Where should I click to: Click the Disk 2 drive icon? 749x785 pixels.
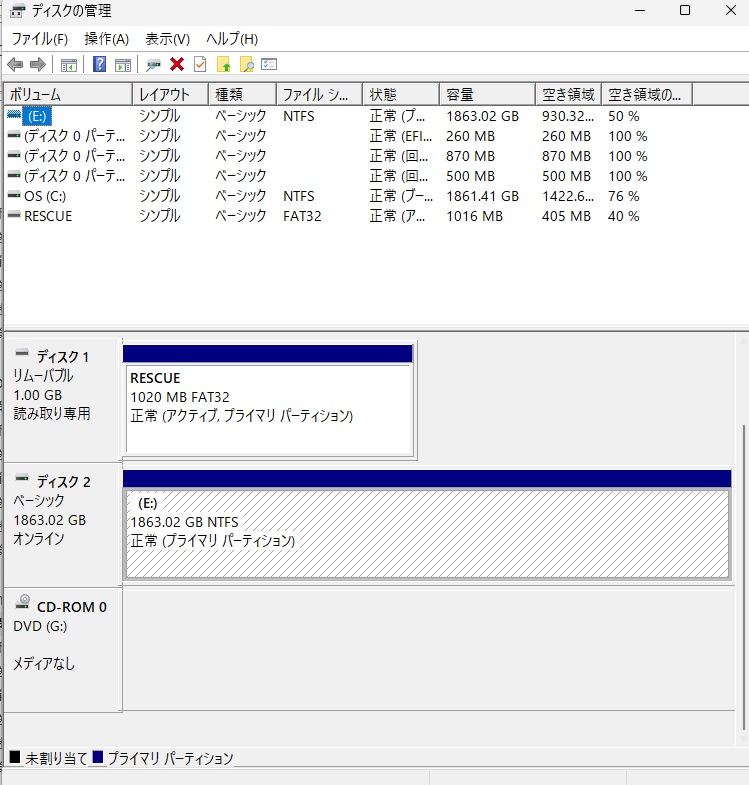coord(22,478)
